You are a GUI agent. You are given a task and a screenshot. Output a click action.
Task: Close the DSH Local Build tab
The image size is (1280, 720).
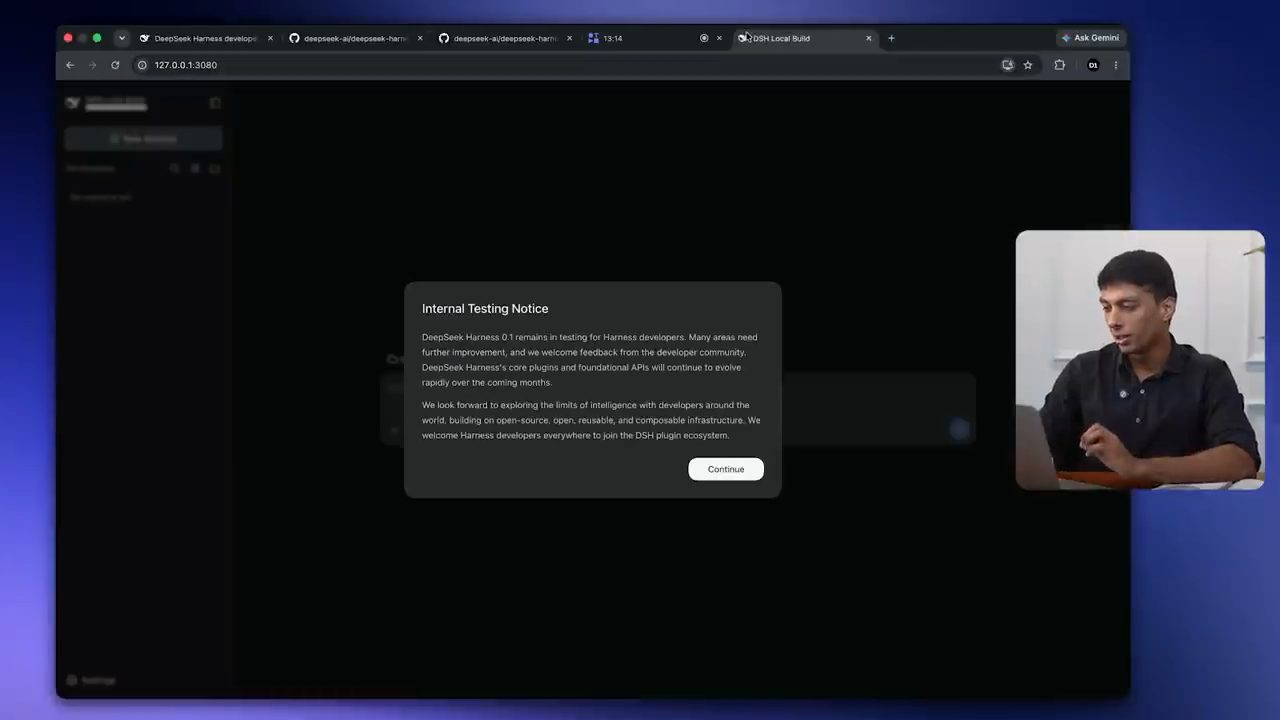(x=869, y=38)
